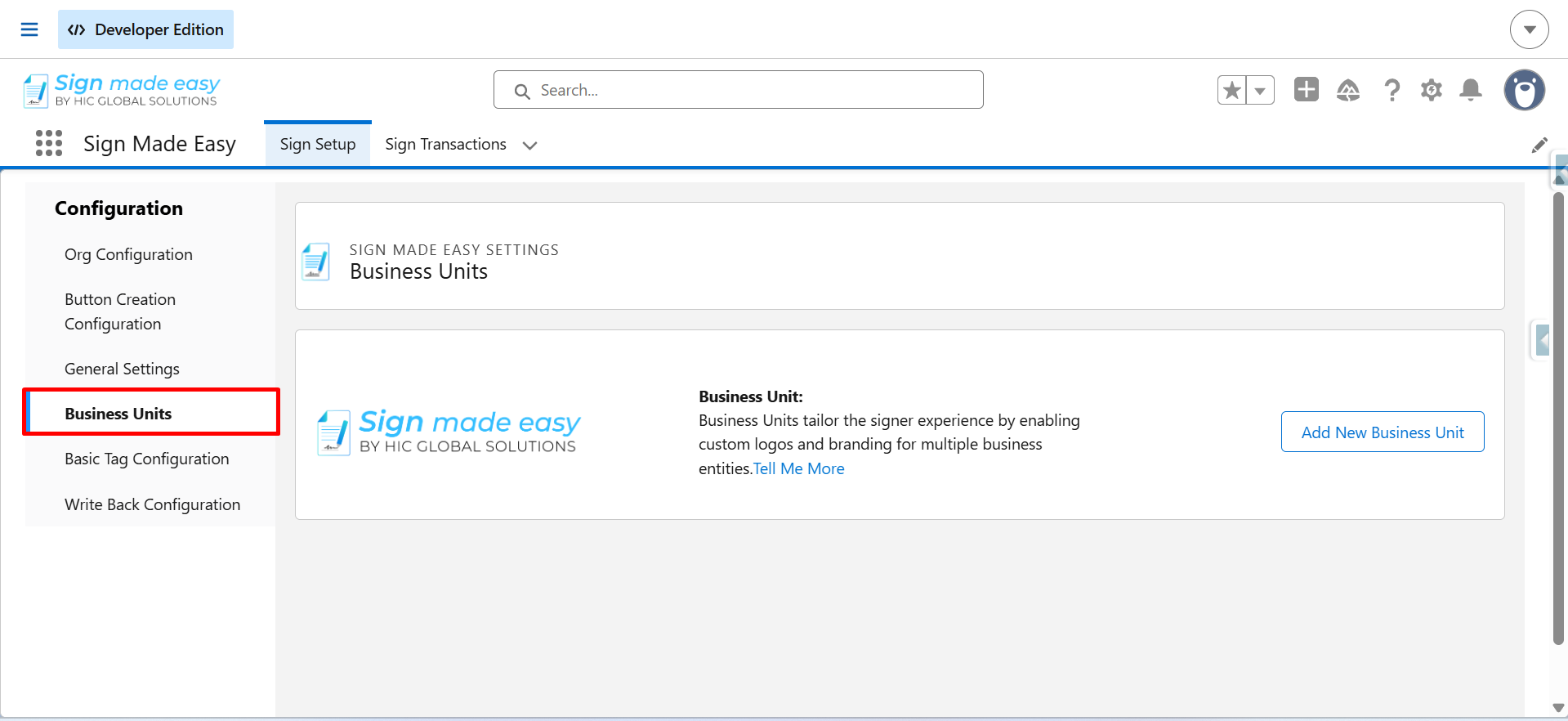The height and width of the screenshot is (721, 1568).
Task: Select Business Units in sidebar
Action: click(152, 414)
